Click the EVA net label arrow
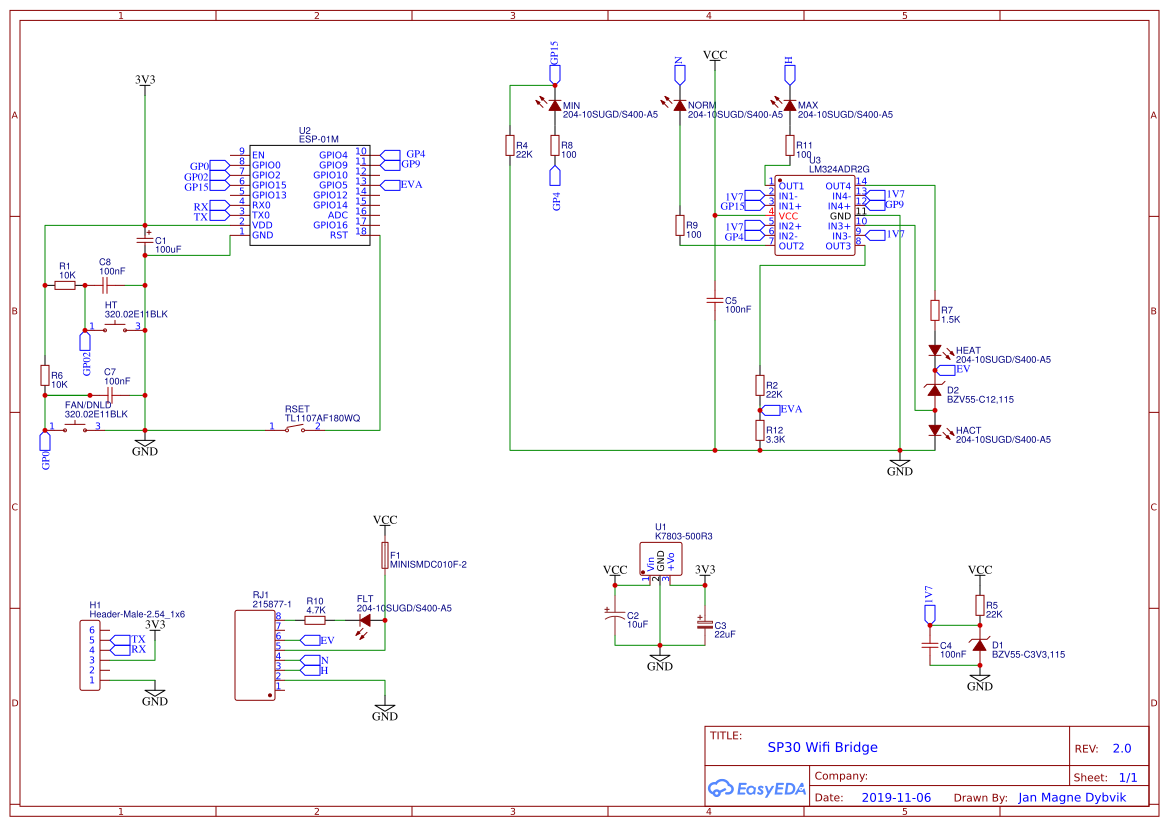Screen dimensions: 1169x827 770,408
